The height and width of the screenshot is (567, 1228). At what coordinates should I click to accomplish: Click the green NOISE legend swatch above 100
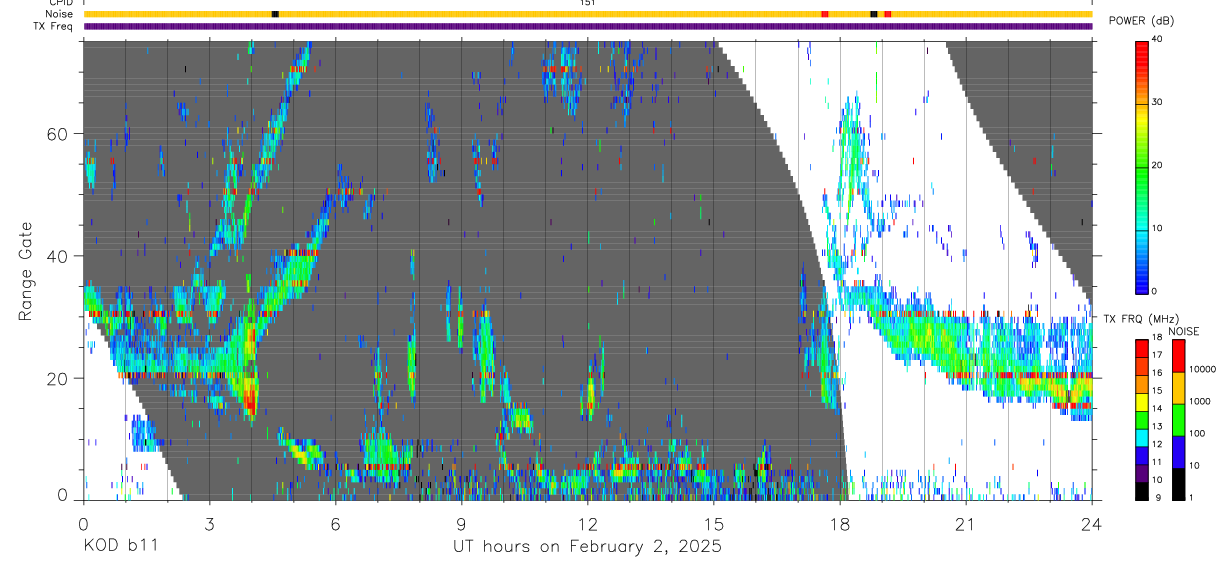point(1179,420)
